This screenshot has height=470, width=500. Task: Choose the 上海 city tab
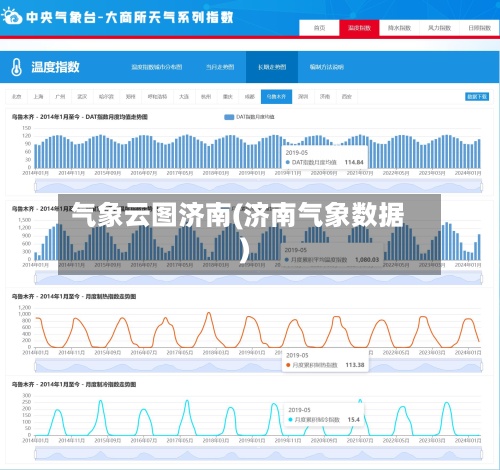(38, 97)
